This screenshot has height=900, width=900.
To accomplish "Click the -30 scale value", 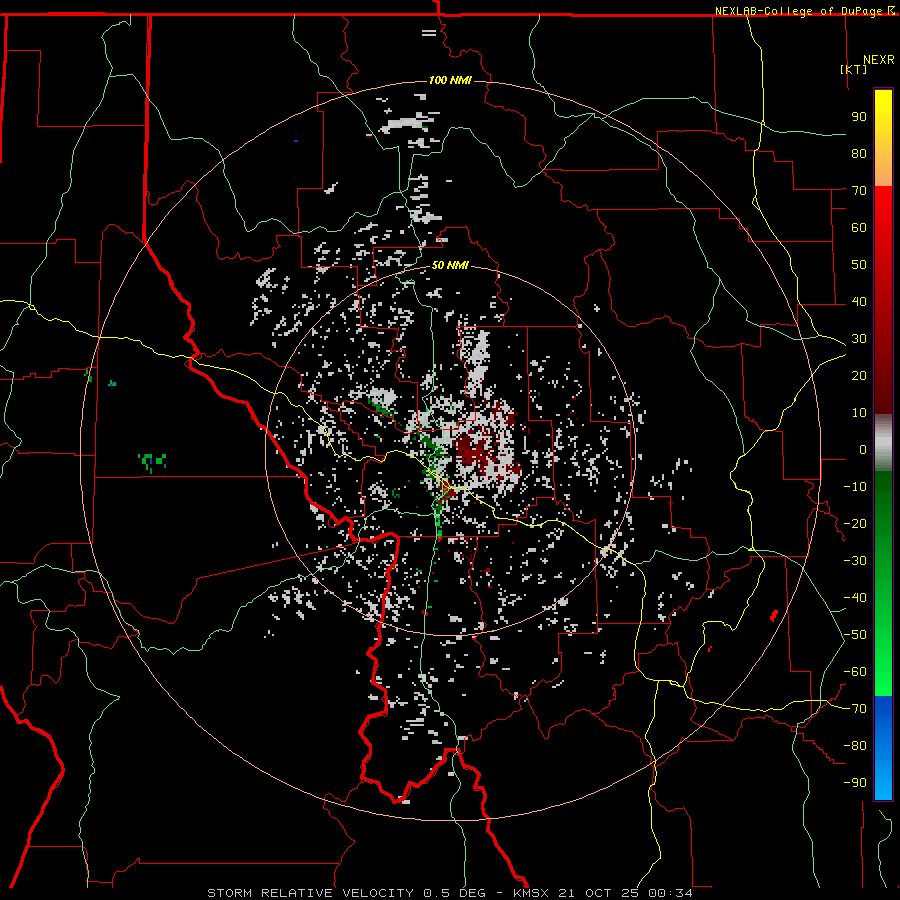I will [x=855, y=561].
